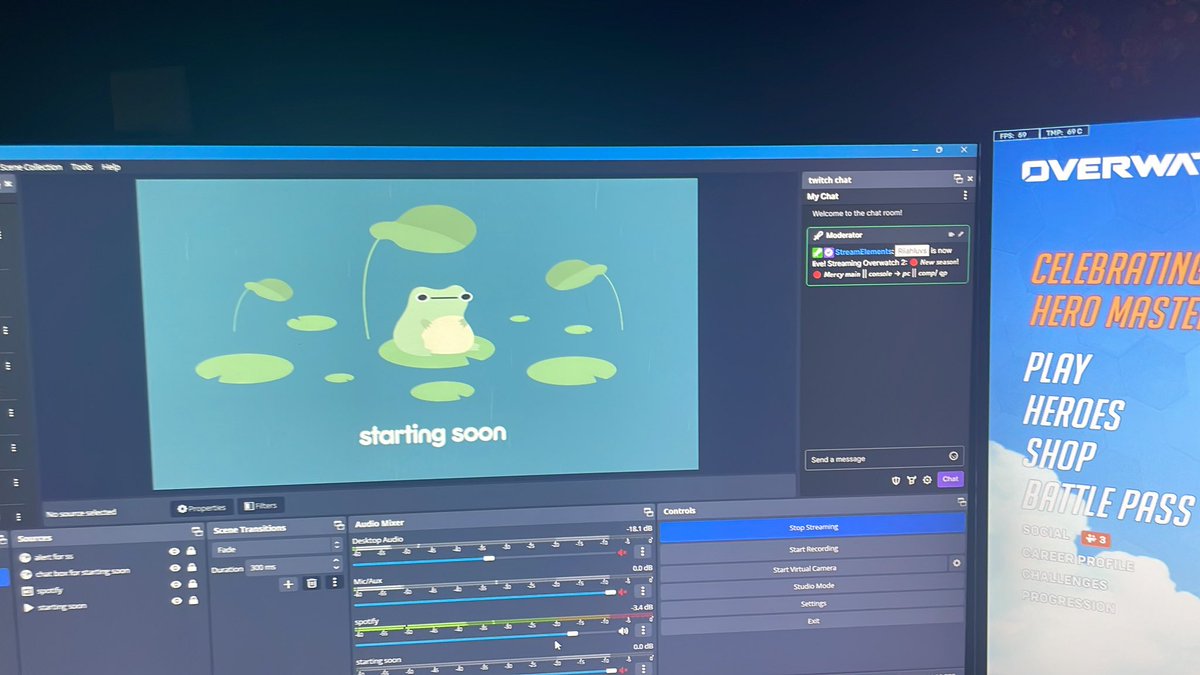Send message with purple Chat button
1200x675 pixels.
950,479
